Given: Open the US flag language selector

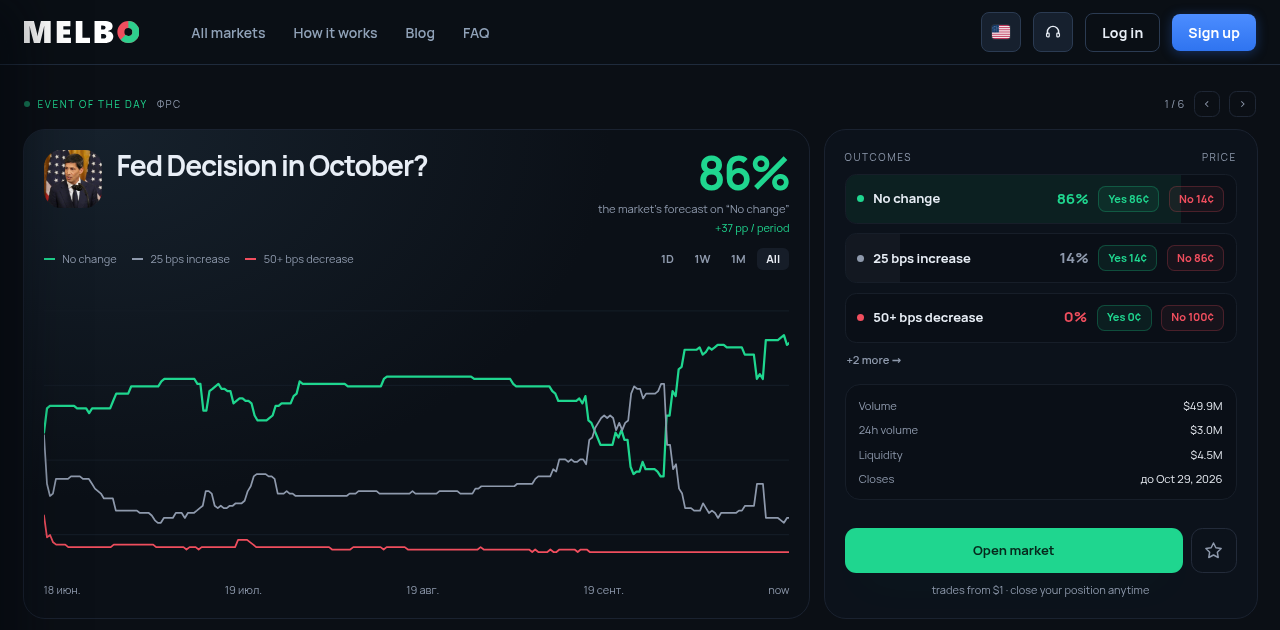Looking at the screenshot, I should pos(1001,32).
